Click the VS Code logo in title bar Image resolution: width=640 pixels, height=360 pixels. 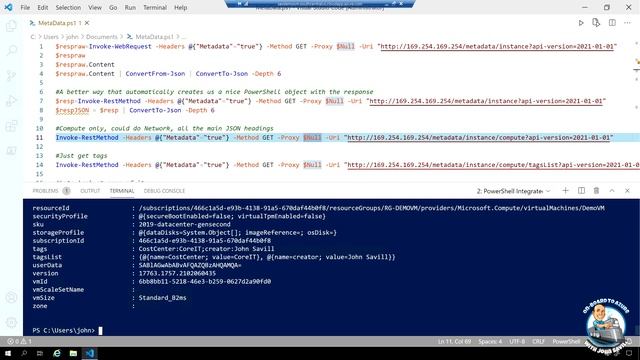tap(8, 7)
